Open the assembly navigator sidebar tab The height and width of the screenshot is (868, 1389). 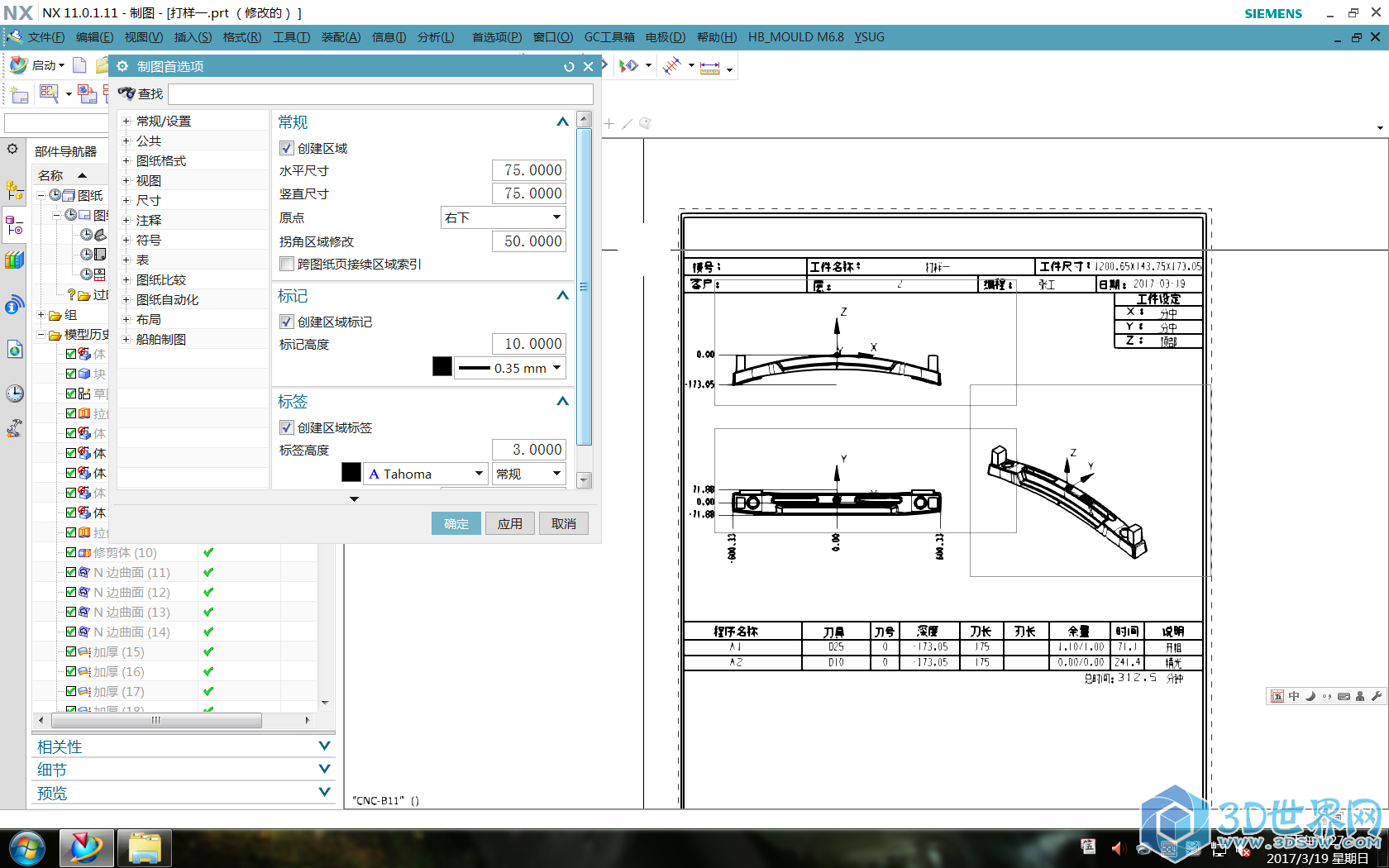coord(14,190)
